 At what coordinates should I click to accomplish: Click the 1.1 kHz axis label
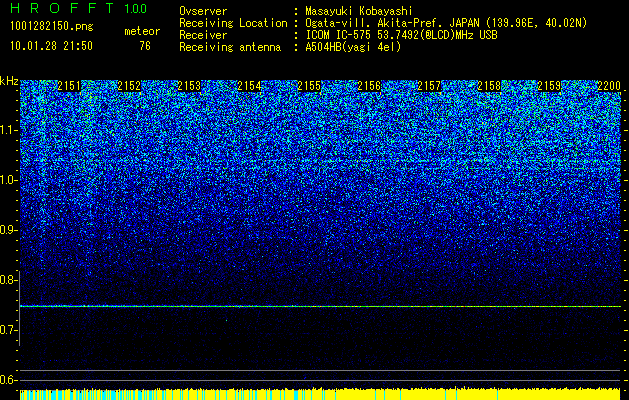pyautogui.click(x=9, y=130)
